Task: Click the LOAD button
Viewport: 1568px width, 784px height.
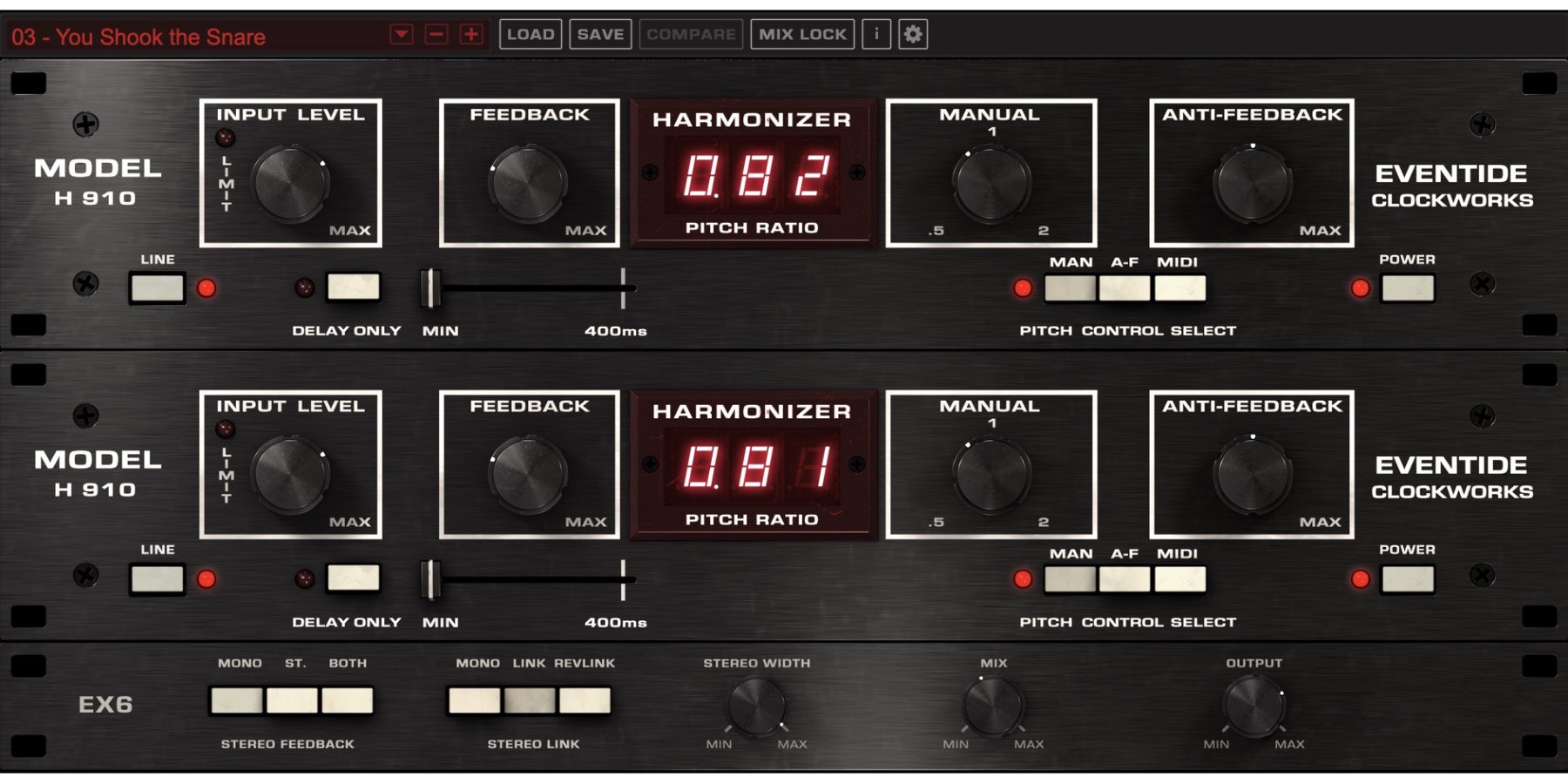Action: [531, 34]
